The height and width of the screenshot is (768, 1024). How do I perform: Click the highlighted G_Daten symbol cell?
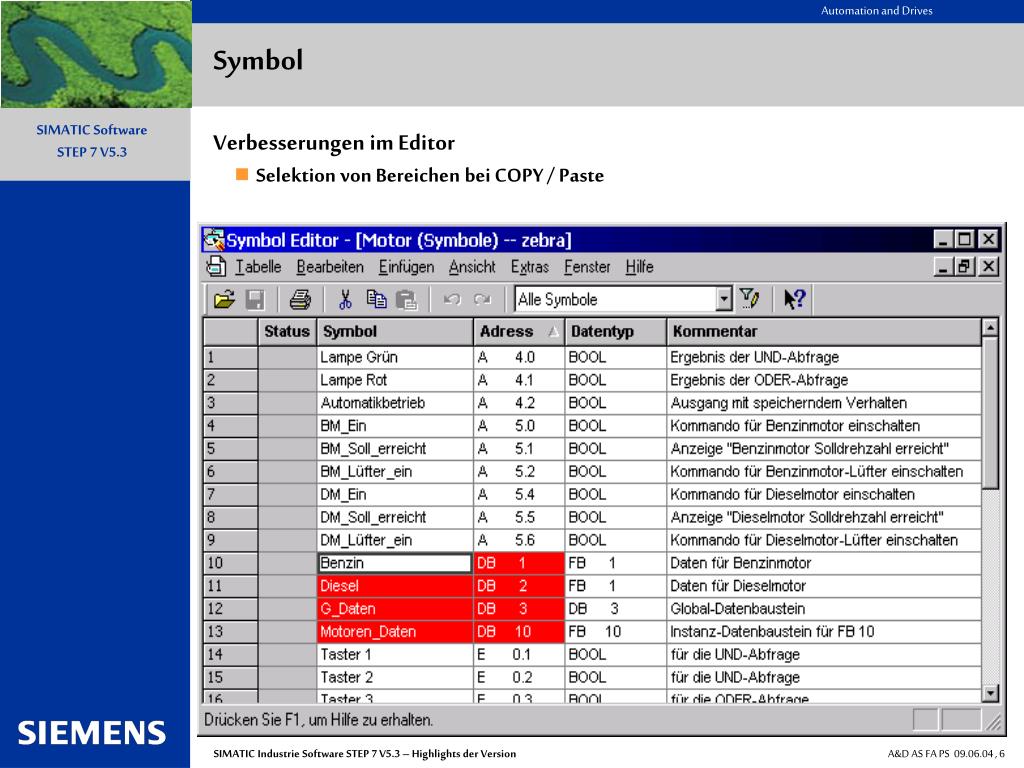coord(394,609)
